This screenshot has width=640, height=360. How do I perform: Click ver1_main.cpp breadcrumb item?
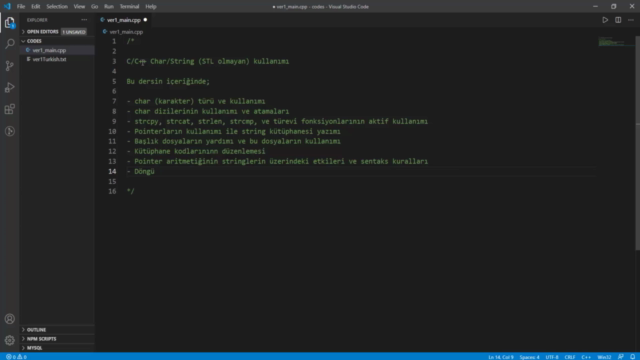click(126, 31)
